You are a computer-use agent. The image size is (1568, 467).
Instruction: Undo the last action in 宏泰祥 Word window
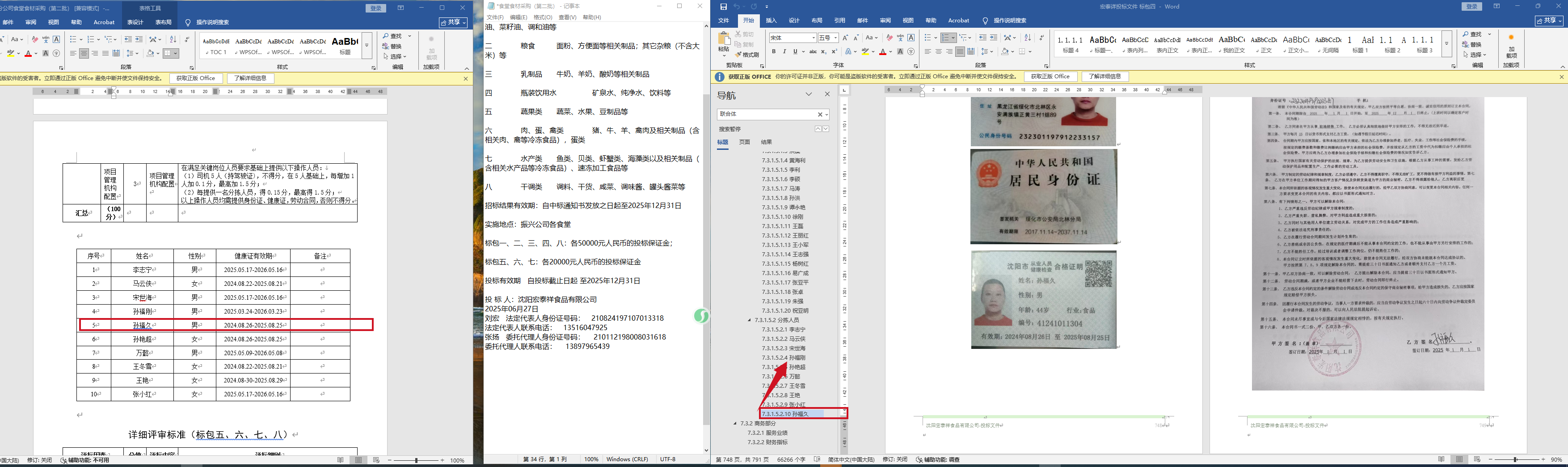(x=737, y=7)
